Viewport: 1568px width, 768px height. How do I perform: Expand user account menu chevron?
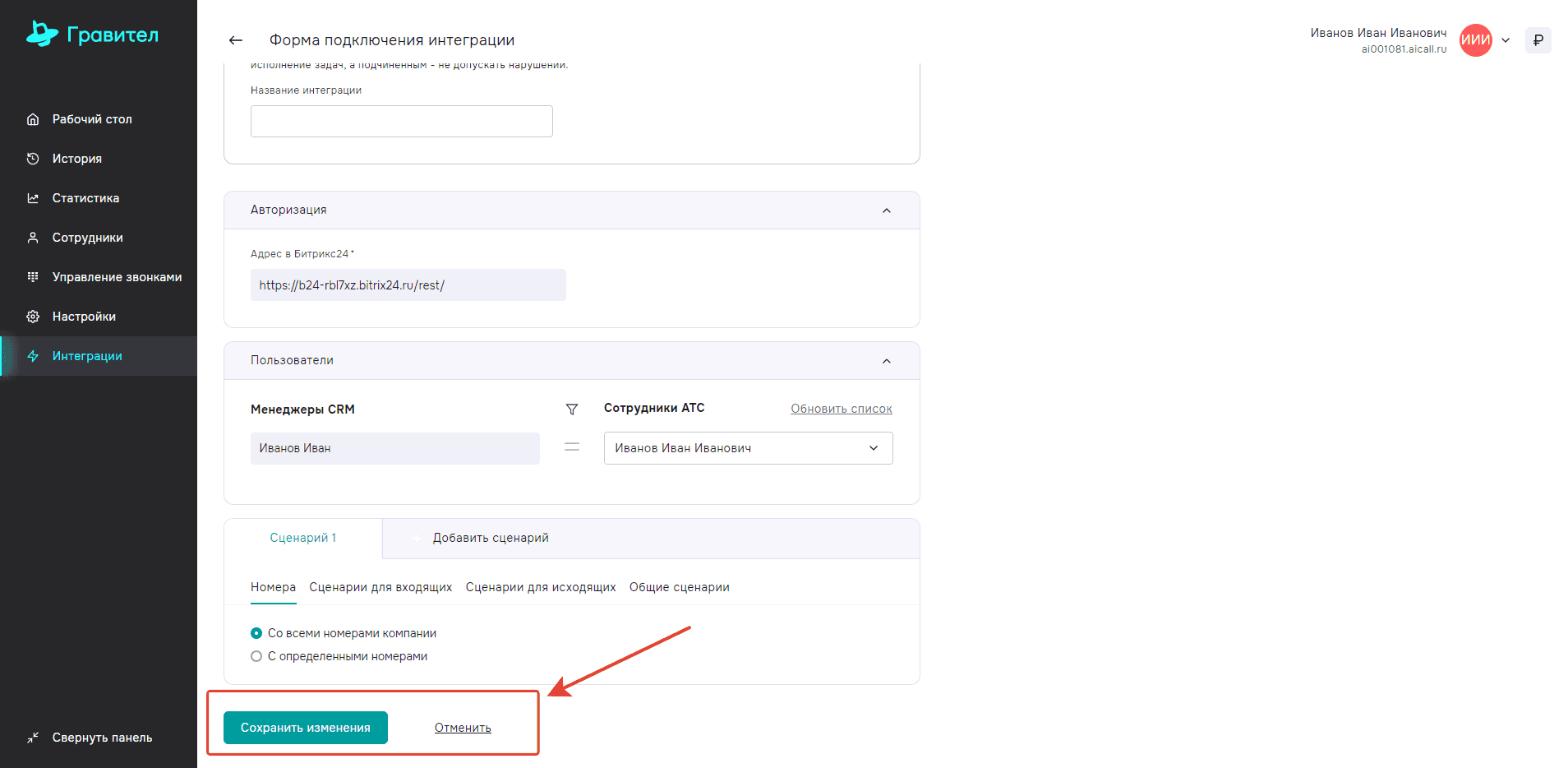point(1506,40)
